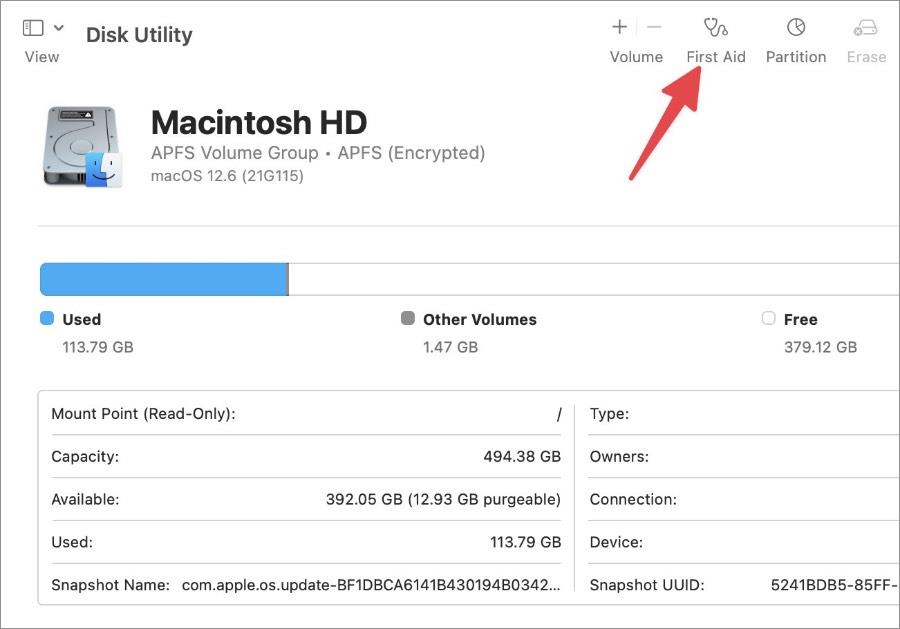Select '392.05 GB (12.93 GB purgeable)' value

[x=443, y=499]
